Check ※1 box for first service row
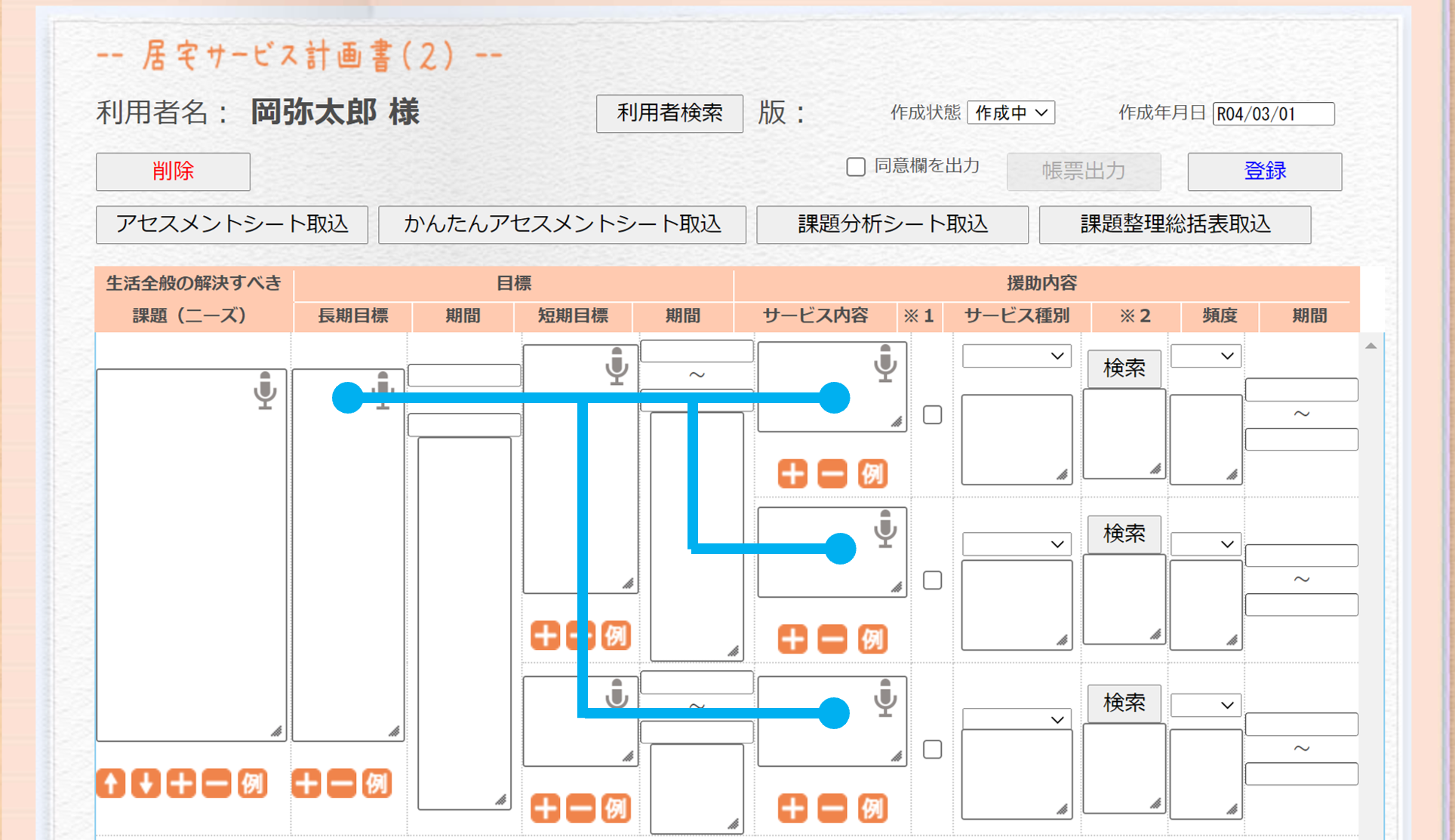1455x840 pixels. point(933,415)
